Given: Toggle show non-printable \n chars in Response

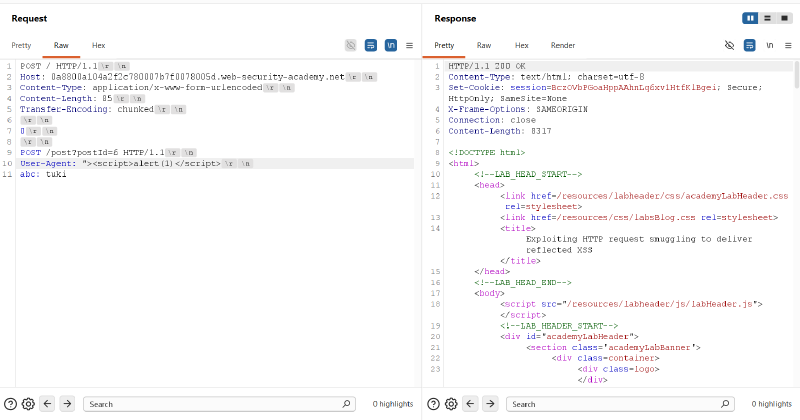Looking at the screenshot, I should [769, 45].
